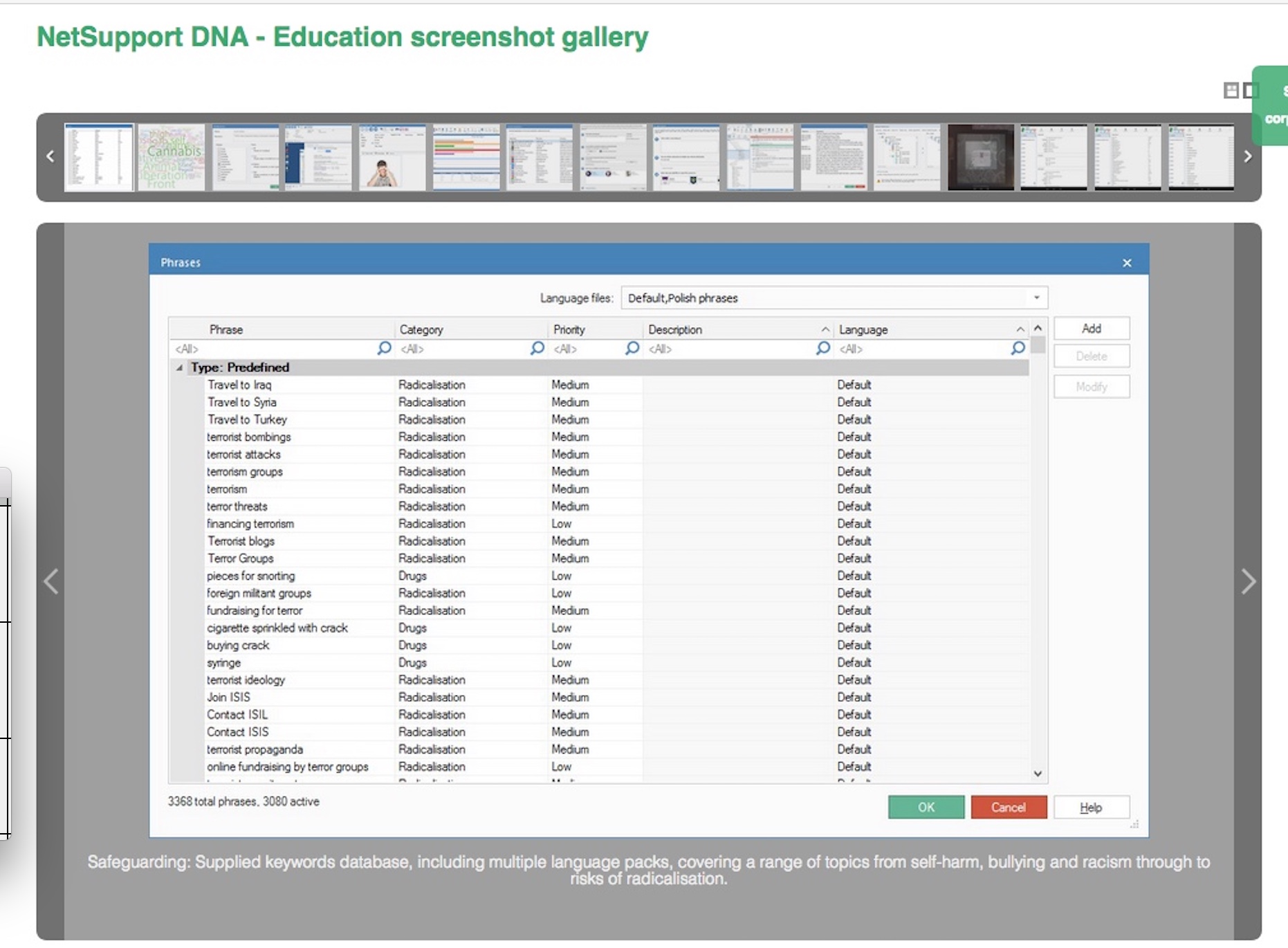The height and width of the screenshot is (948, 1288).
Task: Move the thumbnail strip back with its left arrow
Action: pyautogui.click(x=50, y=156)
